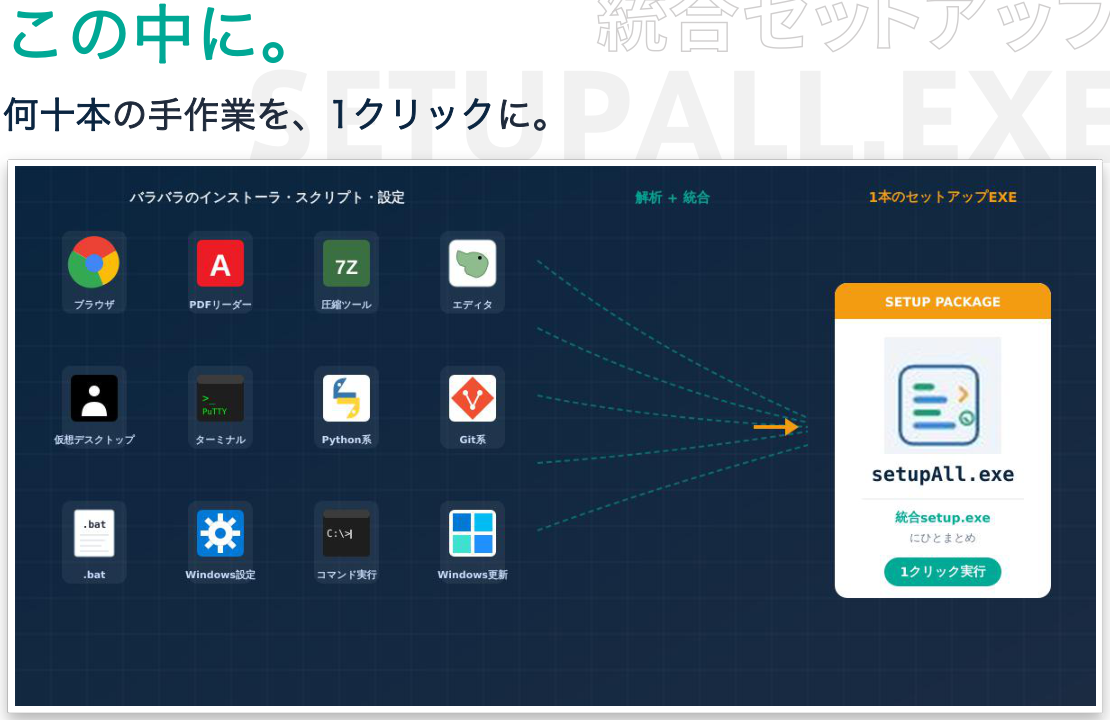The height and width of the screenshot is (720, 1110).
Task: Click the Python系 icon
Action: (x=346, y=398)
